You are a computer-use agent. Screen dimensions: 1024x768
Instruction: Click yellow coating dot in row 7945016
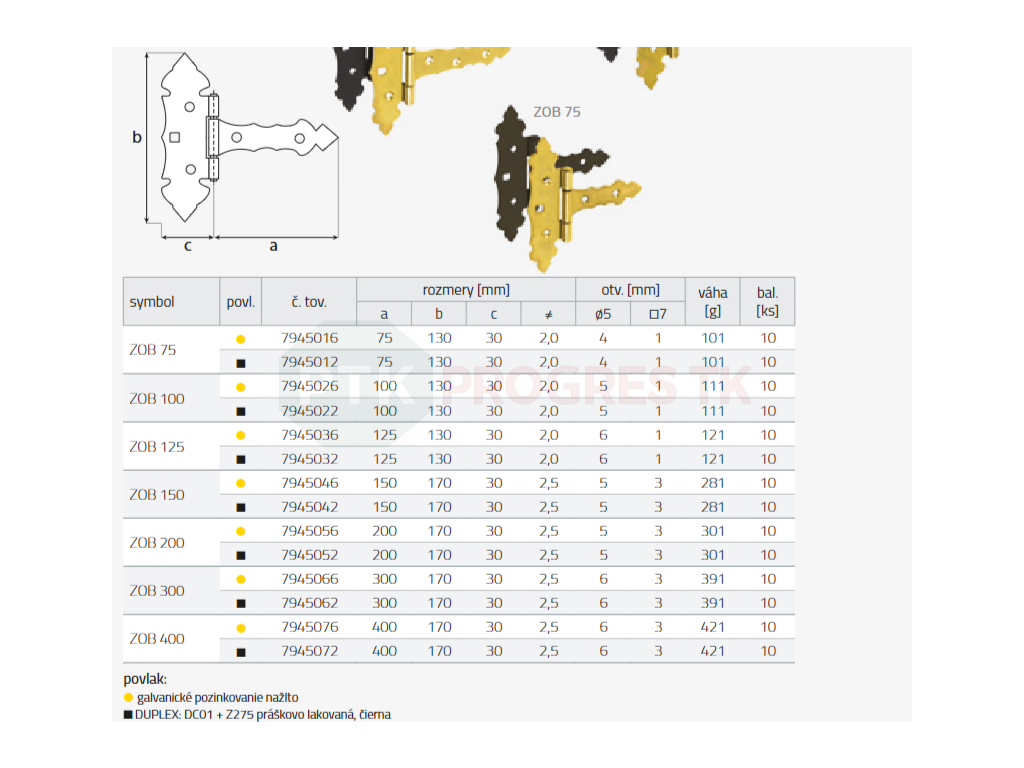pos(240,339)
